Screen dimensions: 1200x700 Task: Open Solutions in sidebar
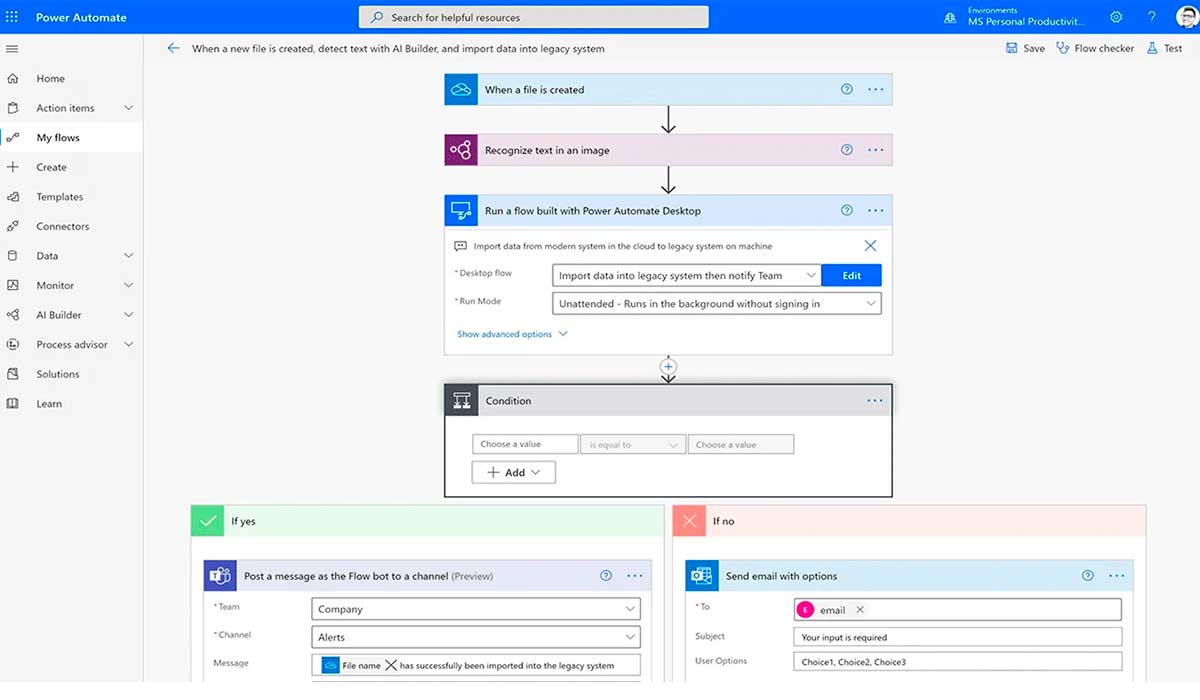click(x=71, y=374)
